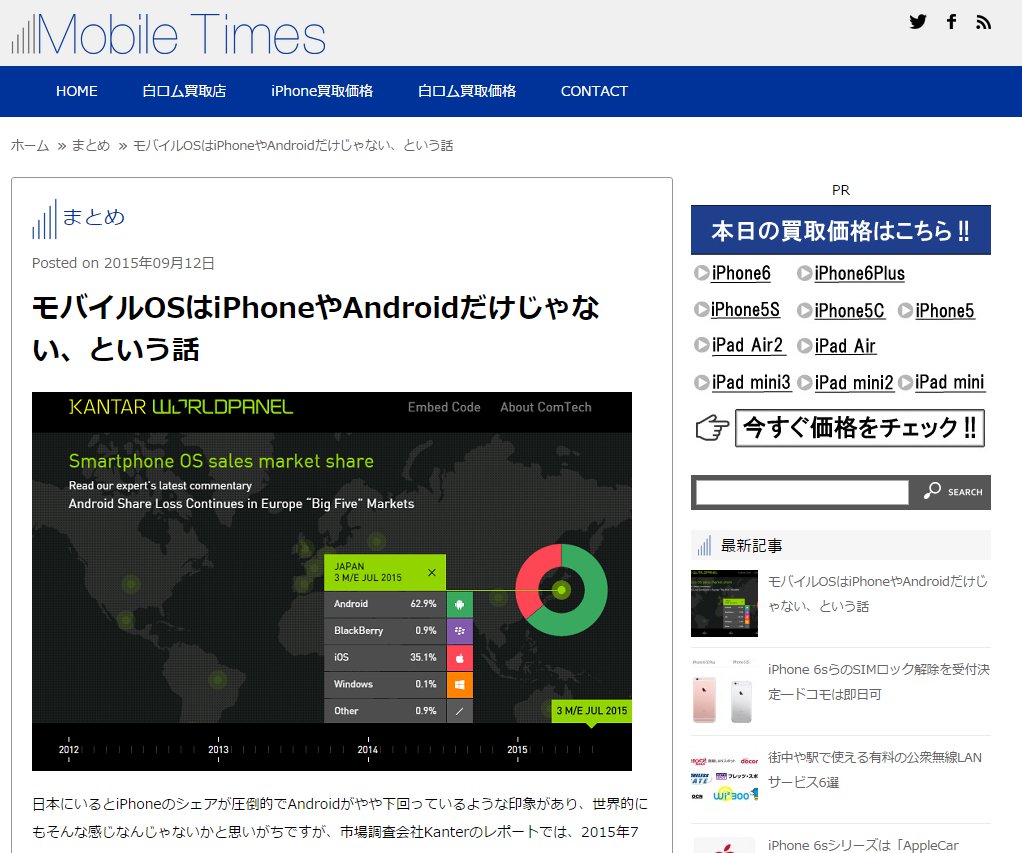1022x853 pixels.
Task: Open the iPhone5S price link
Action: tap(737, 310)
